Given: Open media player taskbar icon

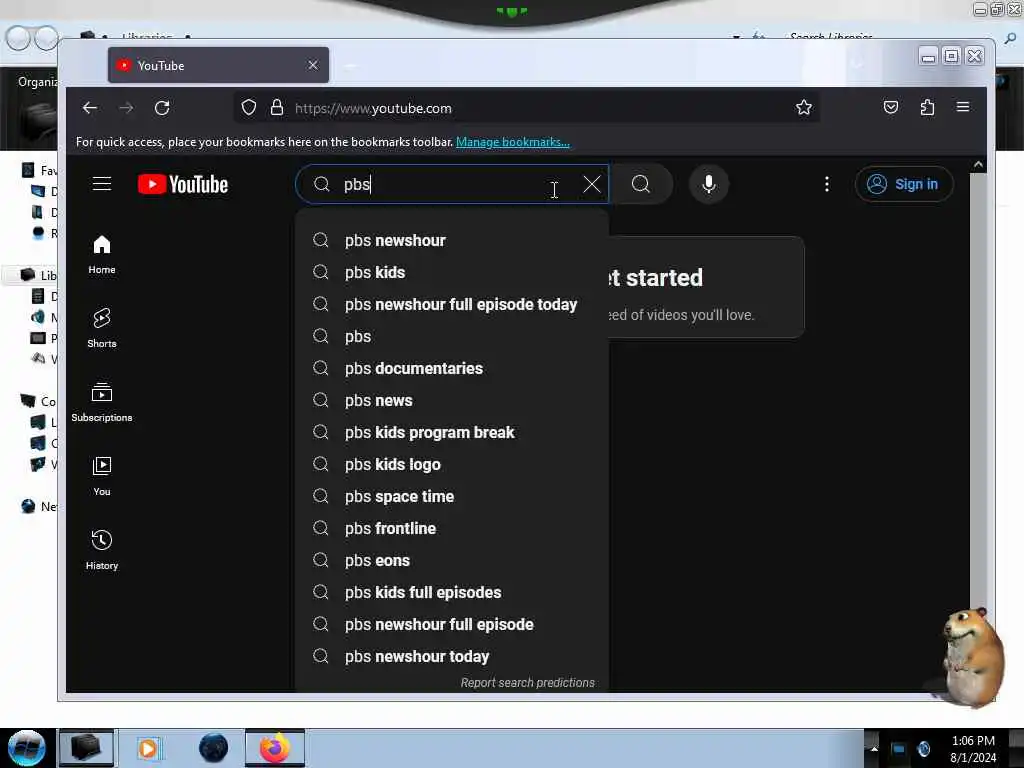Looking at the screenshot, I should [x=148, y=748].
